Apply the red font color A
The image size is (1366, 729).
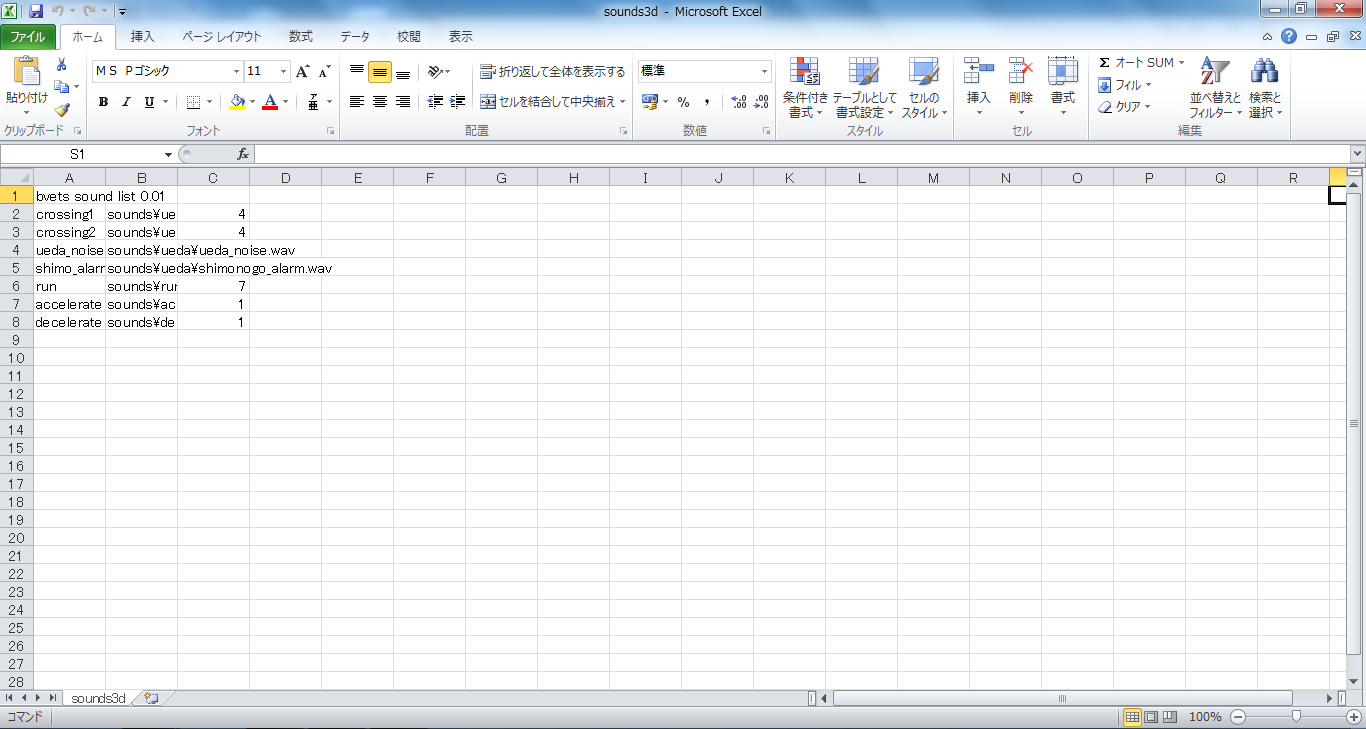click(270, 102)
